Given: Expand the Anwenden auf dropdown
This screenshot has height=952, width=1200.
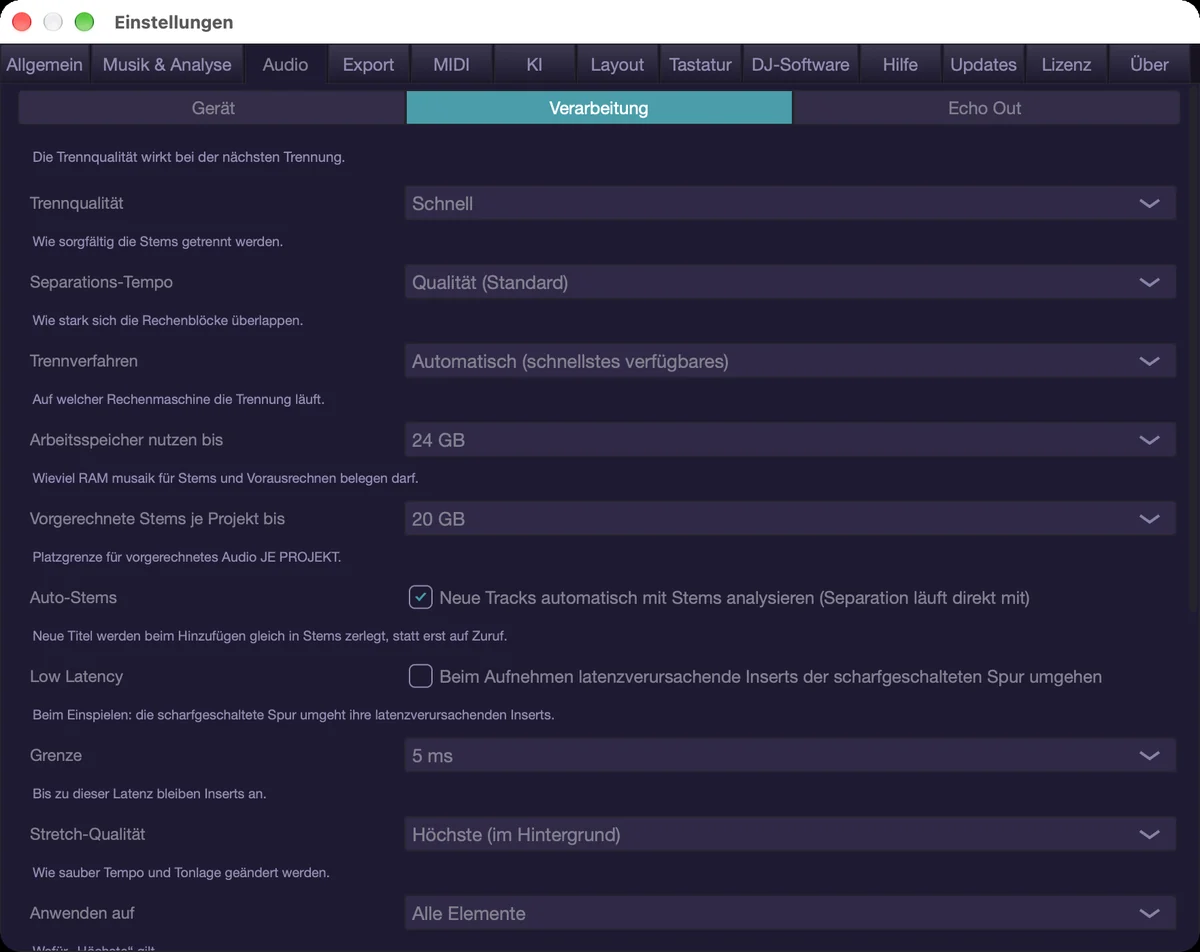Looking at the screenshot, I should coord(790,914).
